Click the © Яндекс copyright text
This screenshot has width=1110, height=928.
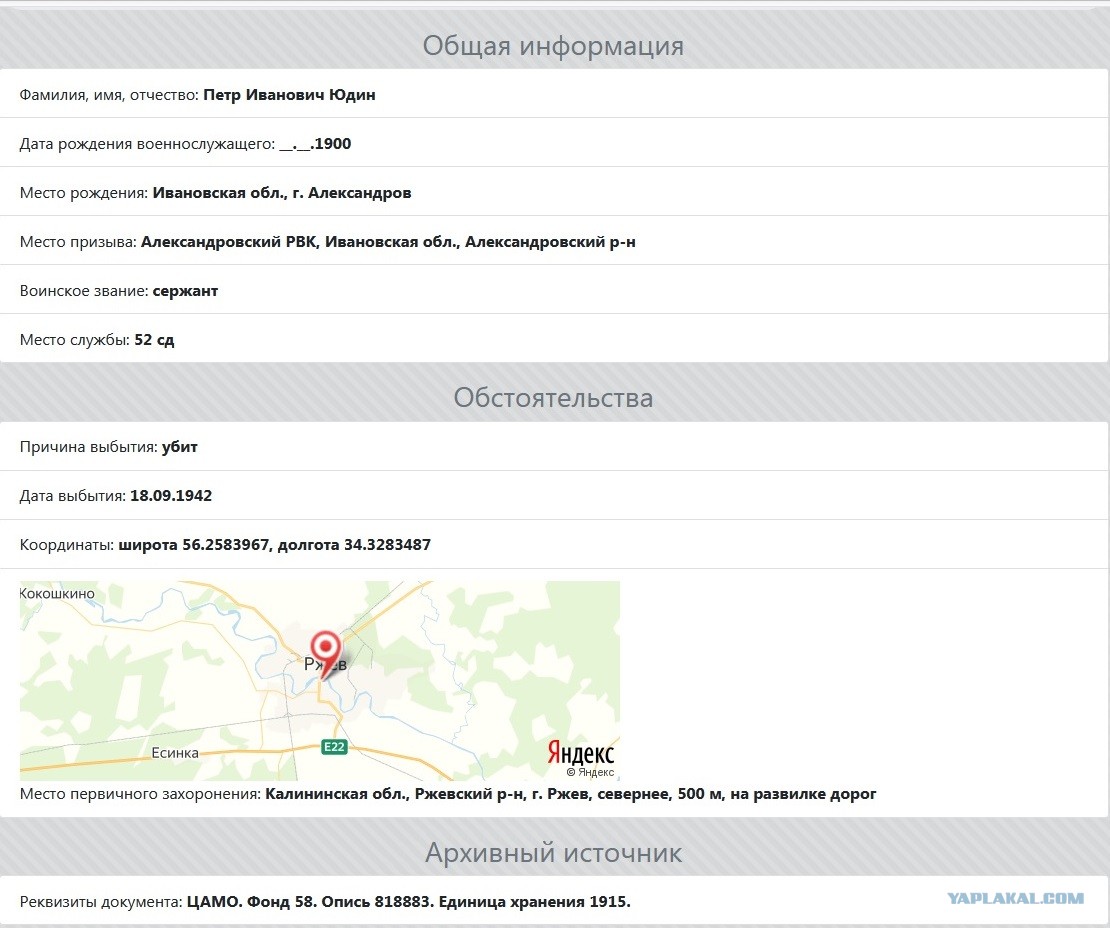click(590, 772)
